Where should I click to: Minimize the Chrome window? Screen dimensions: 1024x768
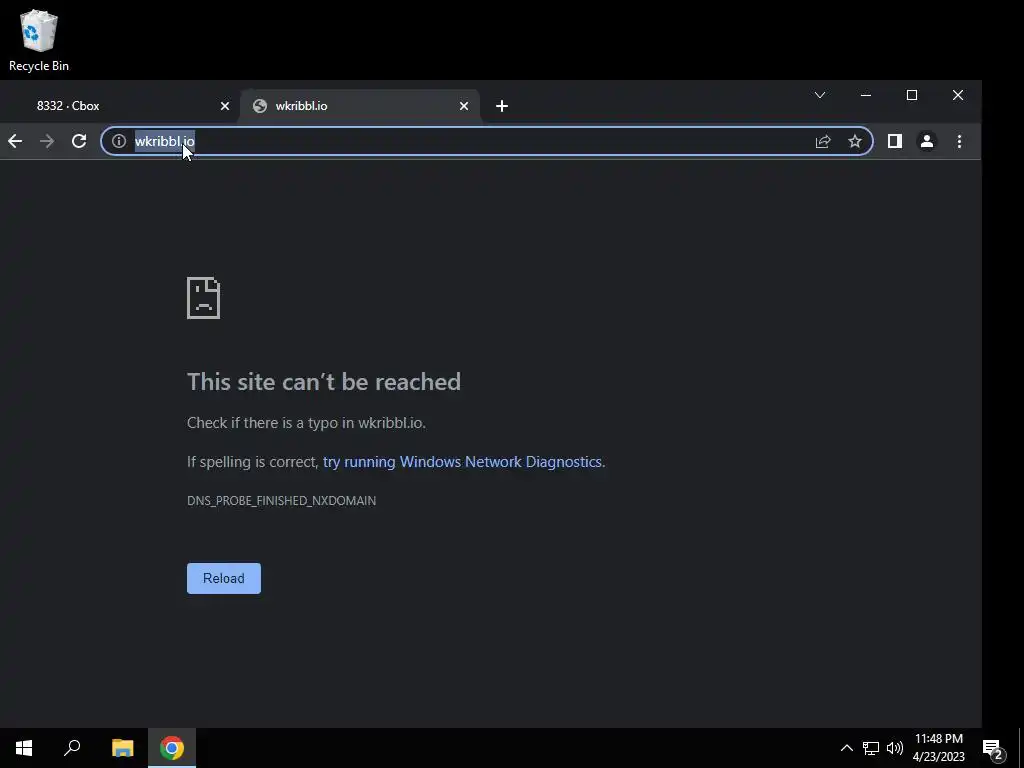tap(866, 95)
